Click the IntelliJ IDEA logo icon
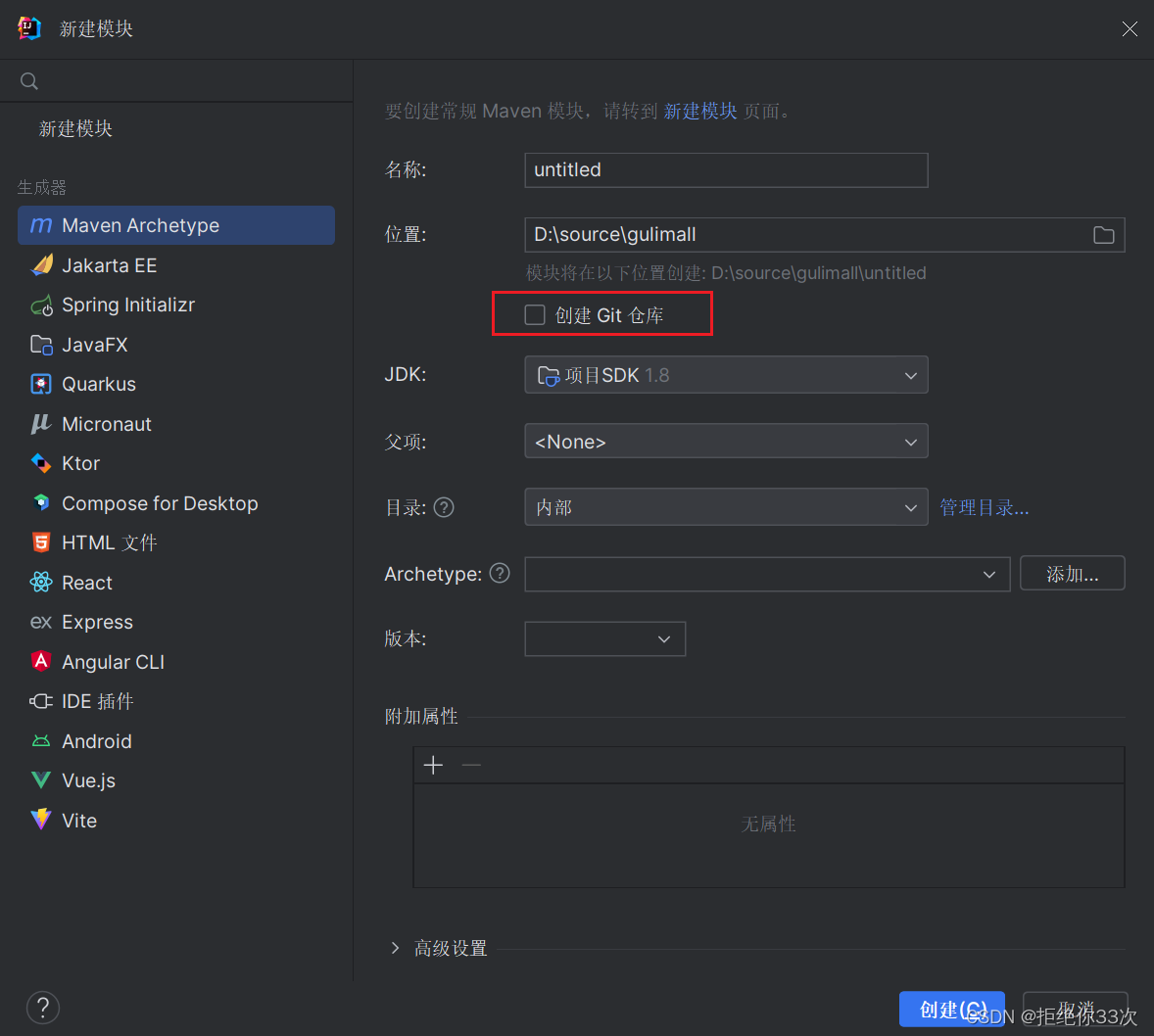Screen dimensions: 1154x1036 29,28
